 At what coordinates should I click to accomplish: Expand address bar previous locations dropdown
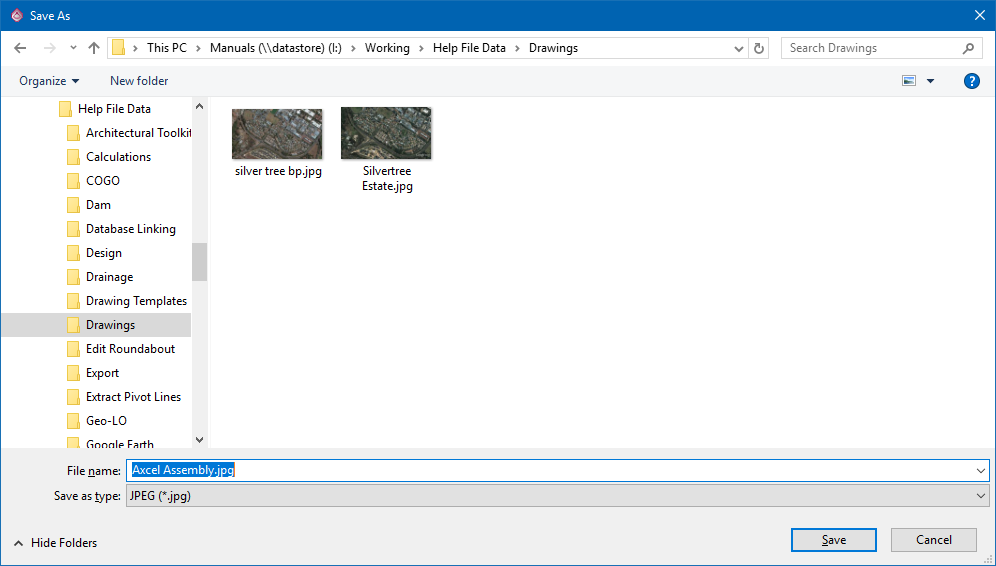click(738, 48)
